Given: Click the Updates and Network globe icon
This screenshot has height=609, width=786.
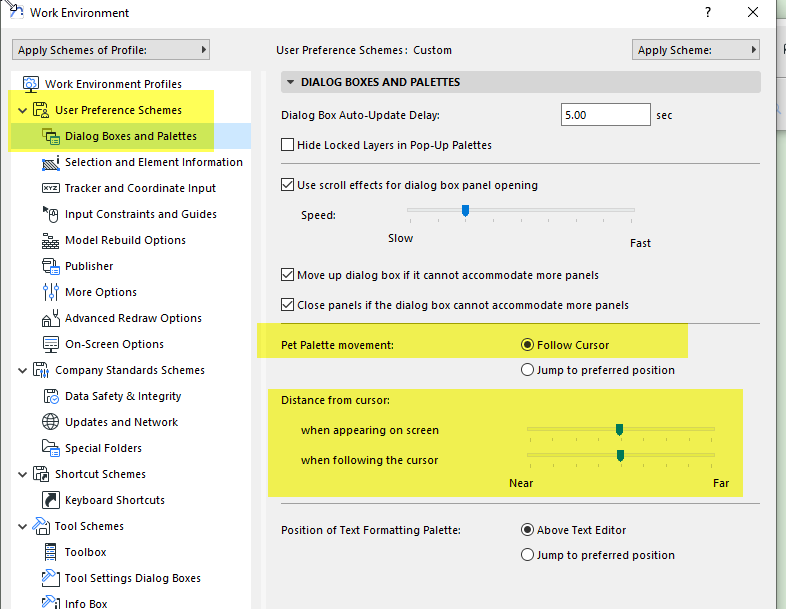Looking at the screenshot, I should coord(50,422).
